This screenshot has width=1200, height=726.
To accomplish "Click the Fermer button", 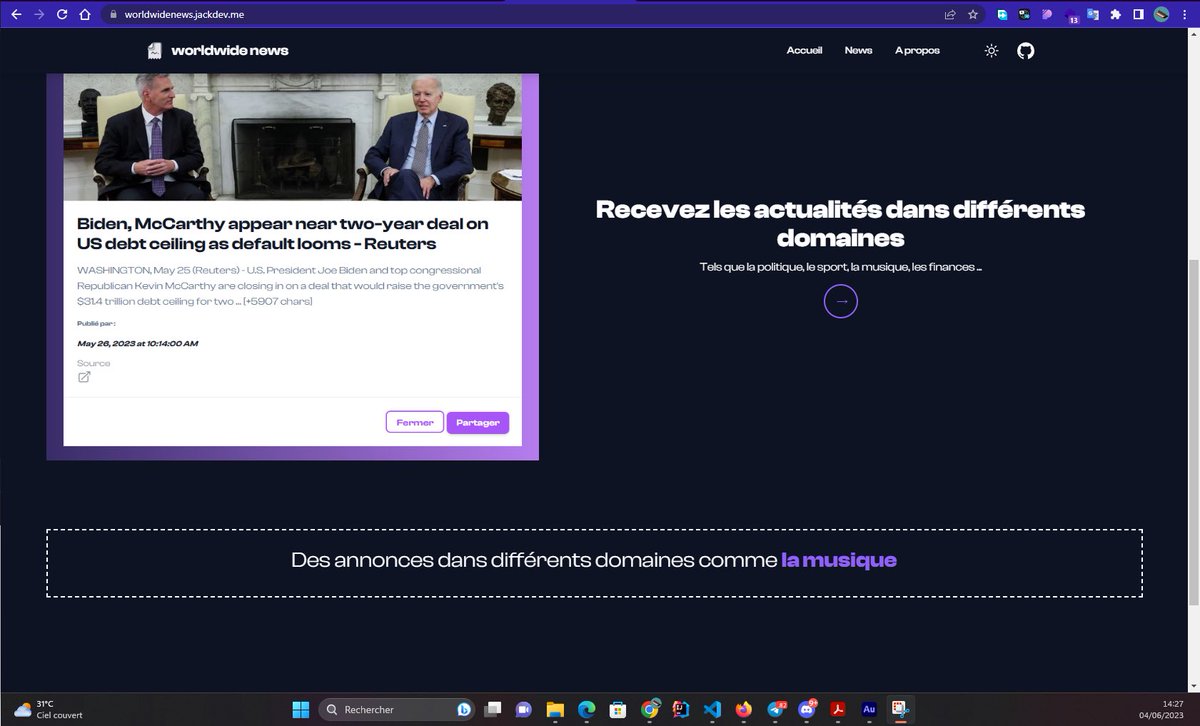I will tap(415, 422).
